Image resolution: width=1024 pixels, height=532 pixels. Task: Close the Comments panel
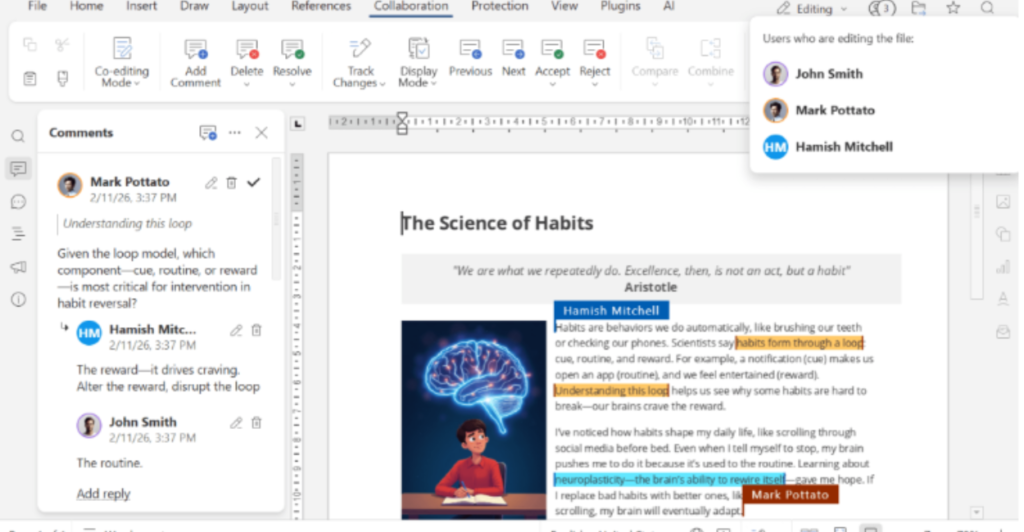click(261, 133)
